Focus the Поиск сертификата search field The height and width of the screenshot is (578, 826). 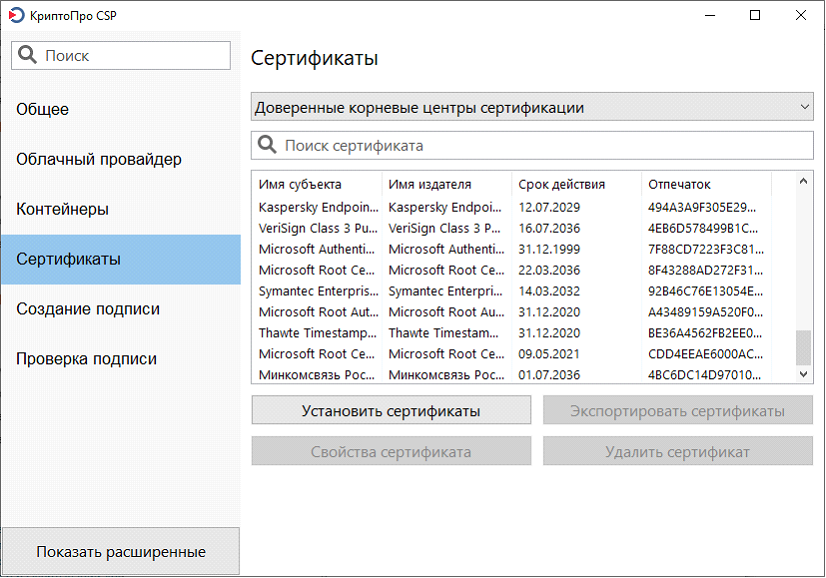(x=532, y=145)
